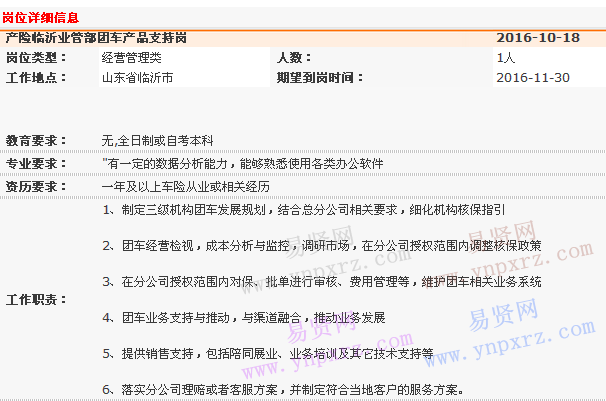The width and height of the screenshot is (606, 401).
Task: Click the 工作地点 label
Action: click(x=36, y=78)
